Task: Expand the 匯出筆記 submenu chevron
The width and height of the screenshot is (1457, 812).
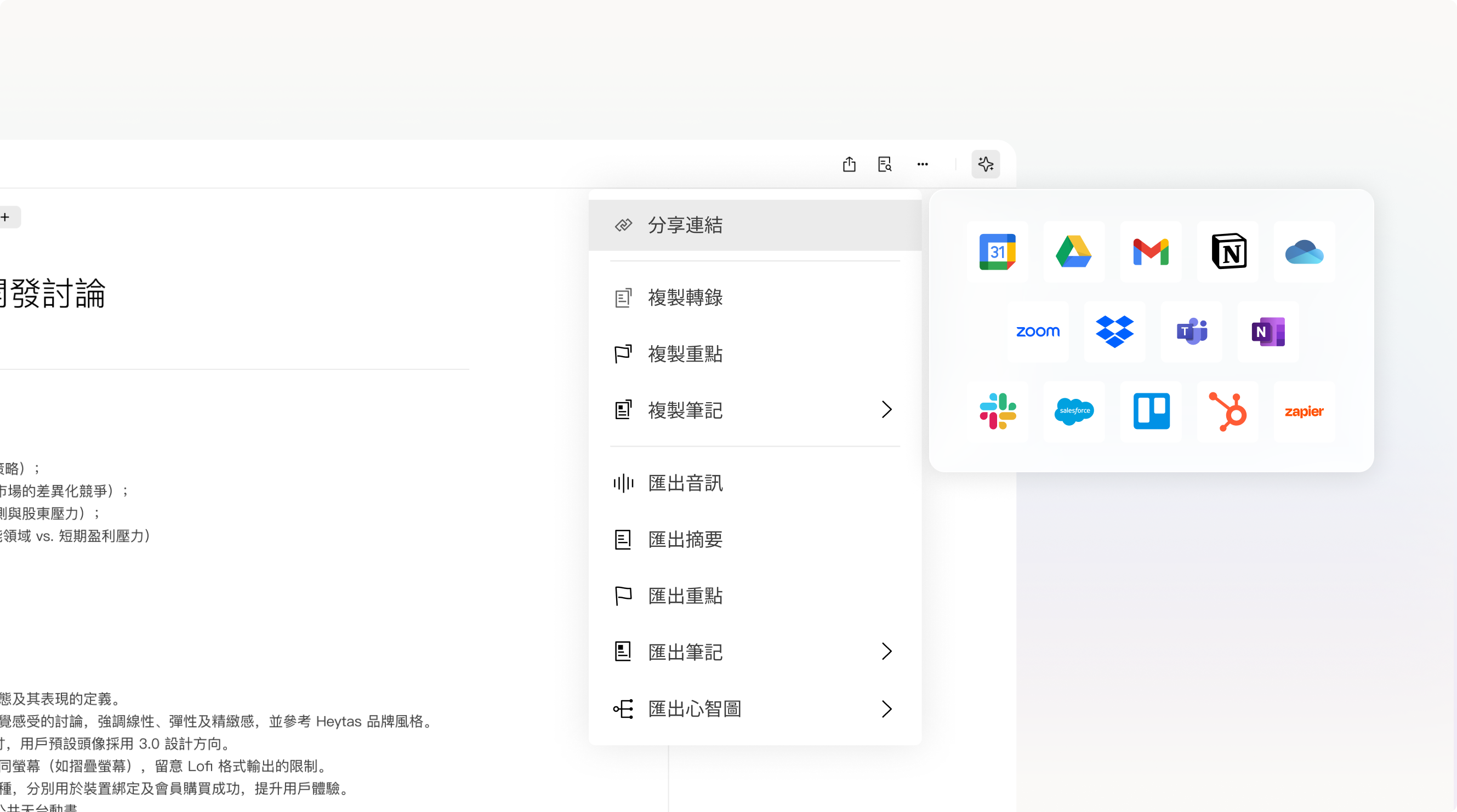Action: (x=886, y=652)
